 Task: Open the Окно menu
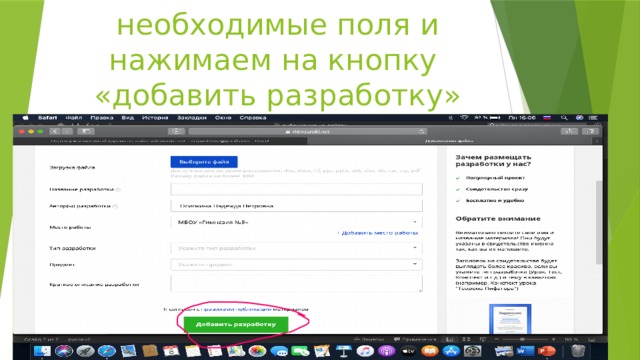pos(223,118)
